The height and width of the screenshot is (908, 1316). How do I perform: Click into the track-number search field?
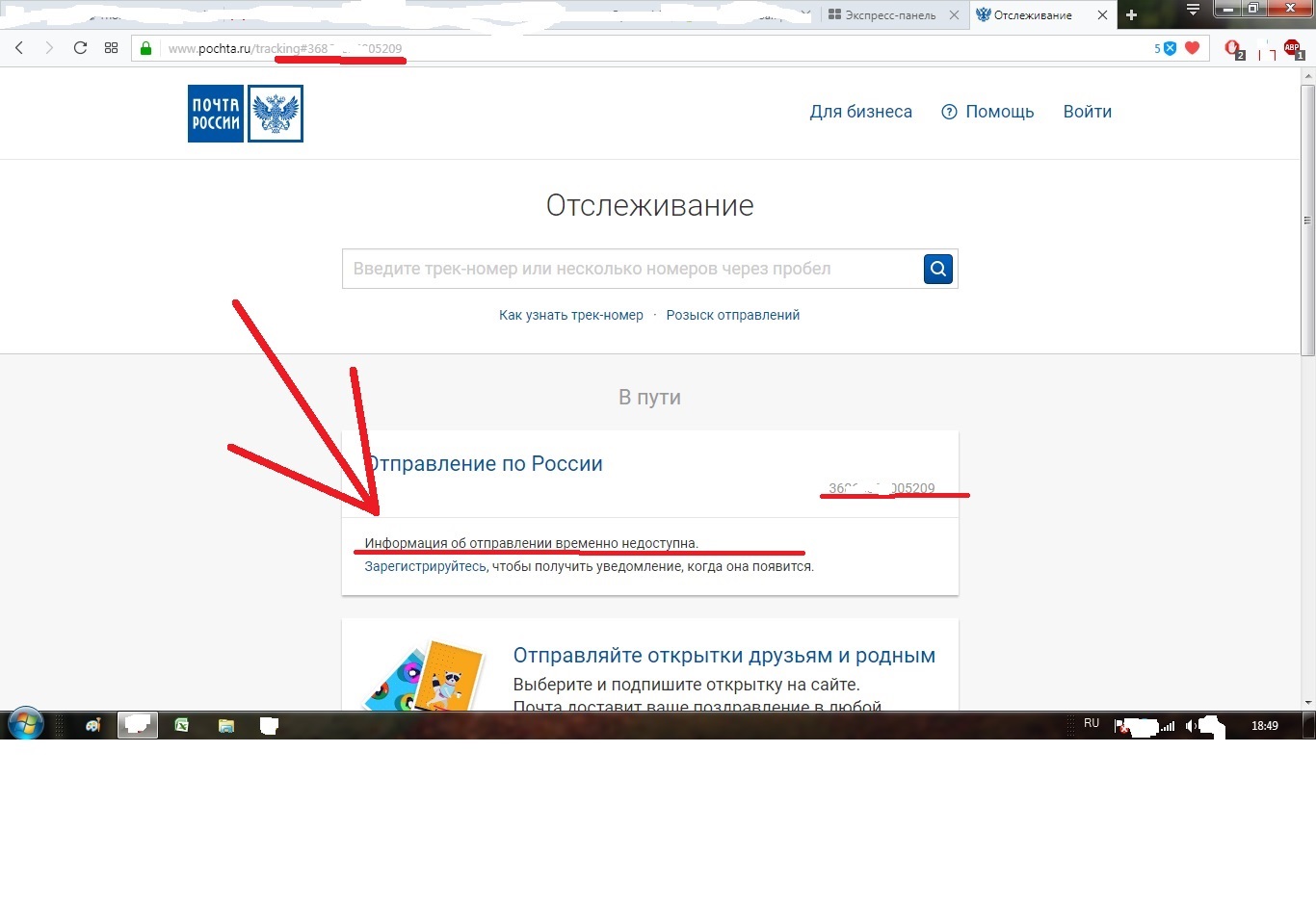631,269
